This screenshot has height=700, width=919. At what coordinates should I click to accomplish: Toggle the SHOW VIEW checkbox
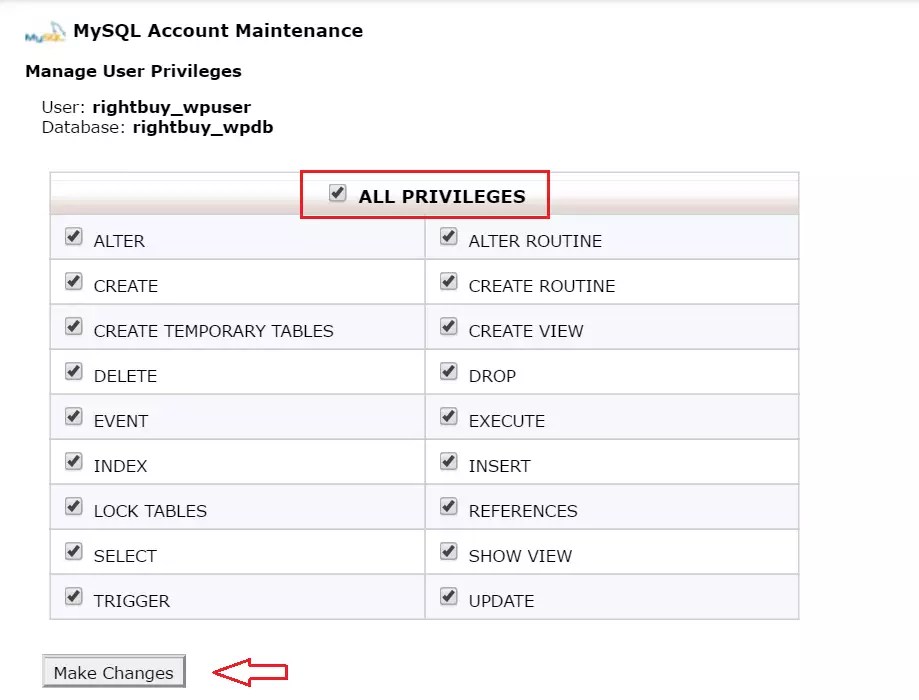pos(448,552)
